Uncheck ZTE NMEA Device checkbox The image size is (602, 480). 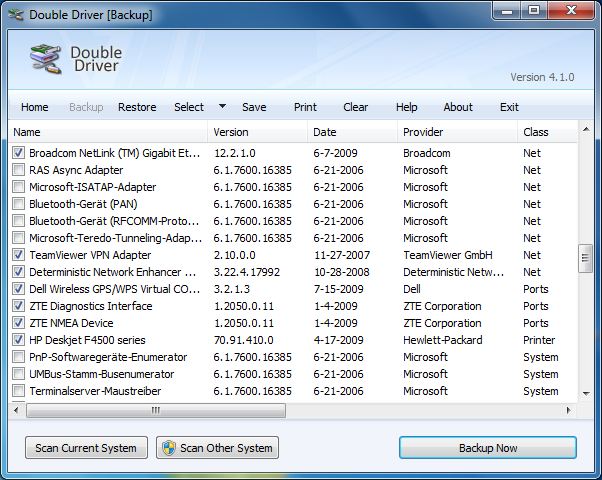(x=18, y=323)
